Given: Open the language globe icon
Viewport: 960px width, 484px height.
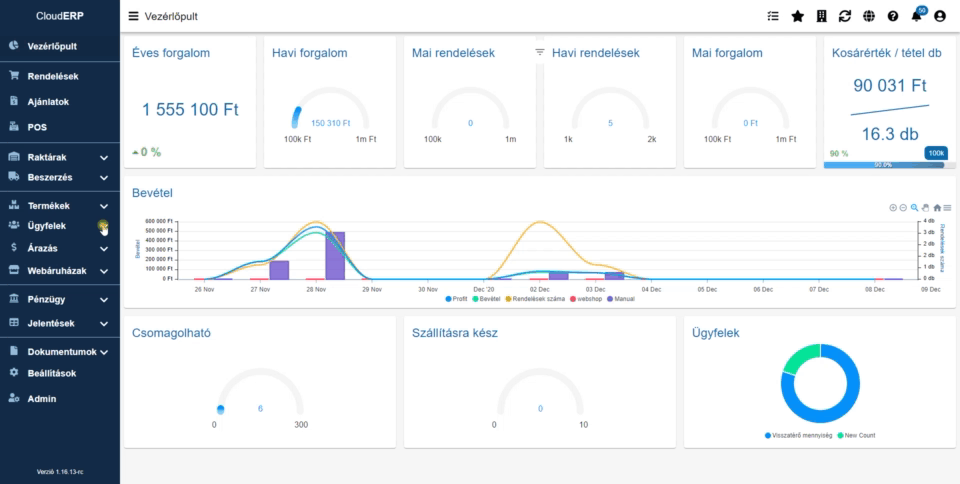Looking at the screenshot, I should pyautogui.click(x=869, y=16).
